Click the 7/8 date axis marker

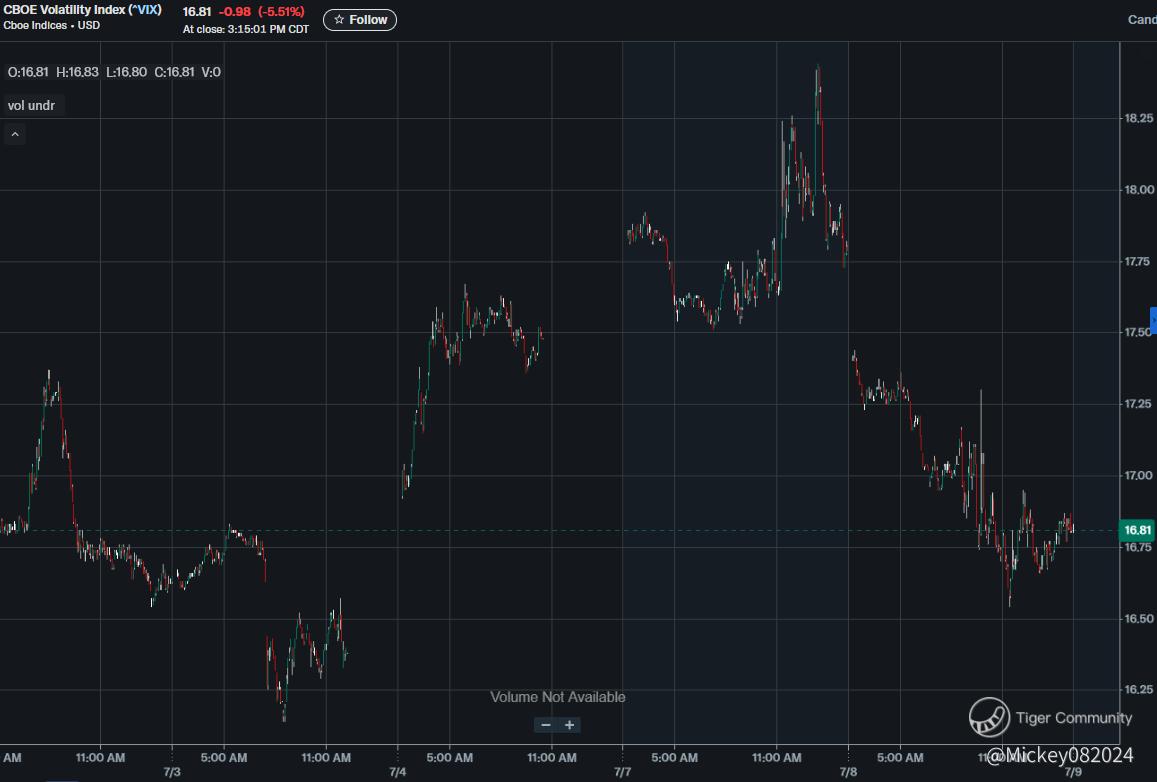pos(848,772)
